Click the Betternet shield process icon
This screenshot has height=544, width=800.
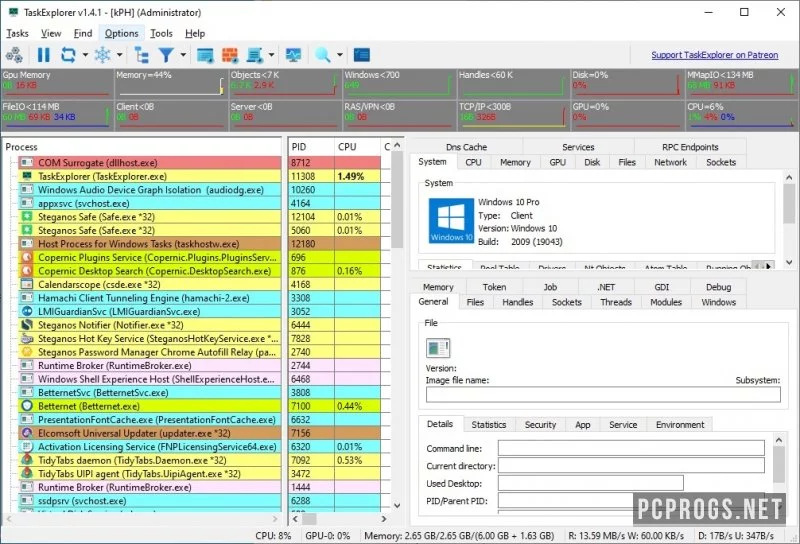coord(27,406)
